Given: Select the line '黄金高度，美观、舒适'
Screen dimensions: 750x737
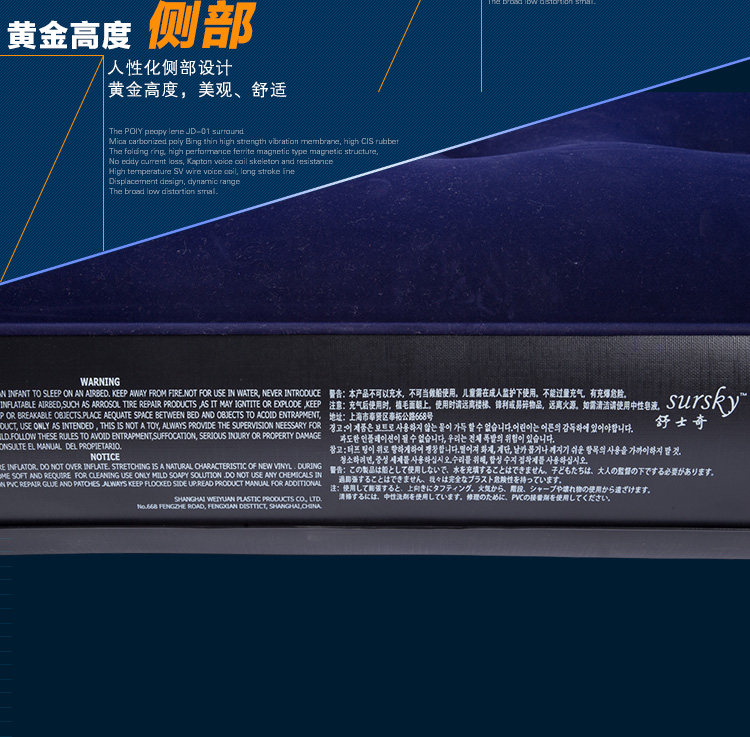Looking at the screenshot, I should (197, 89).
